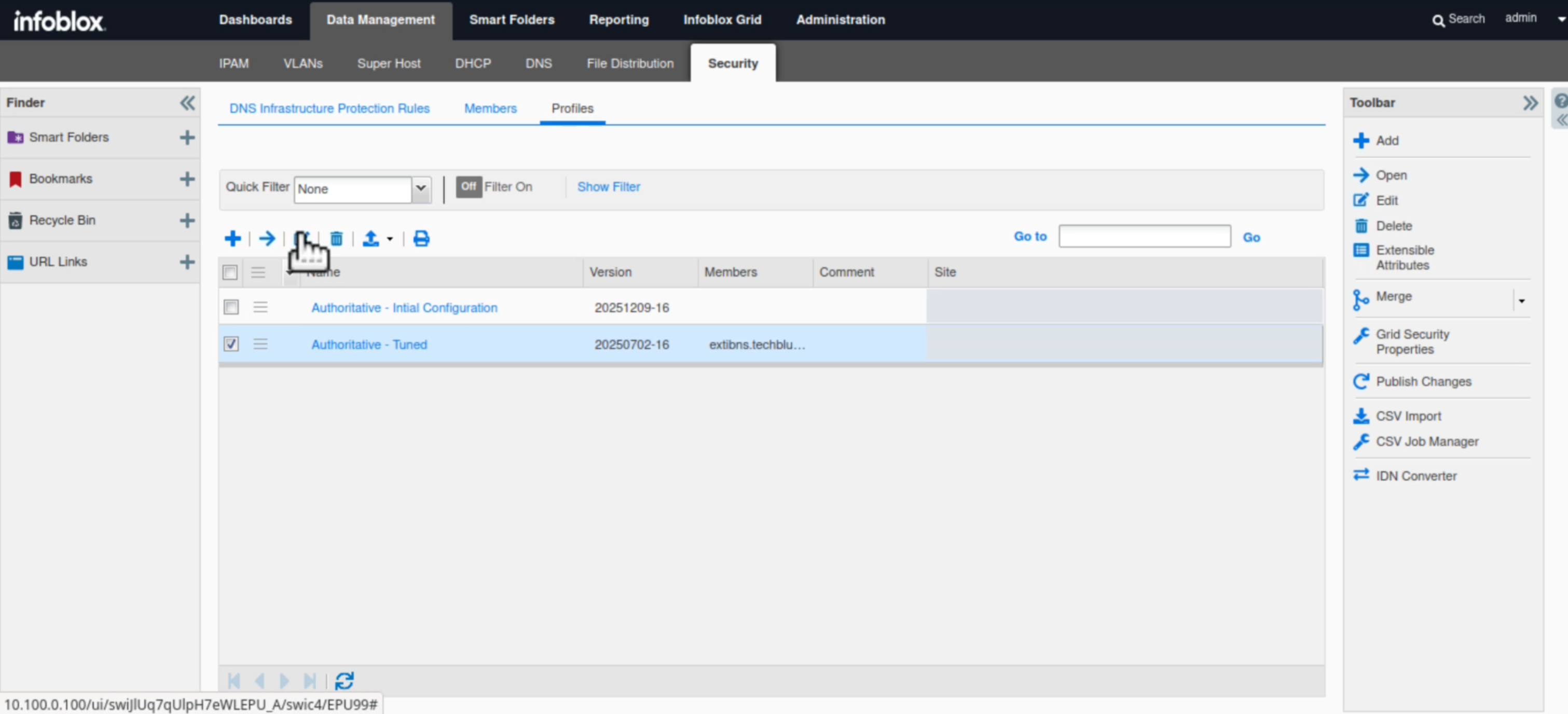
Task: Open the Data Management menu
Action: coord(380,20)
